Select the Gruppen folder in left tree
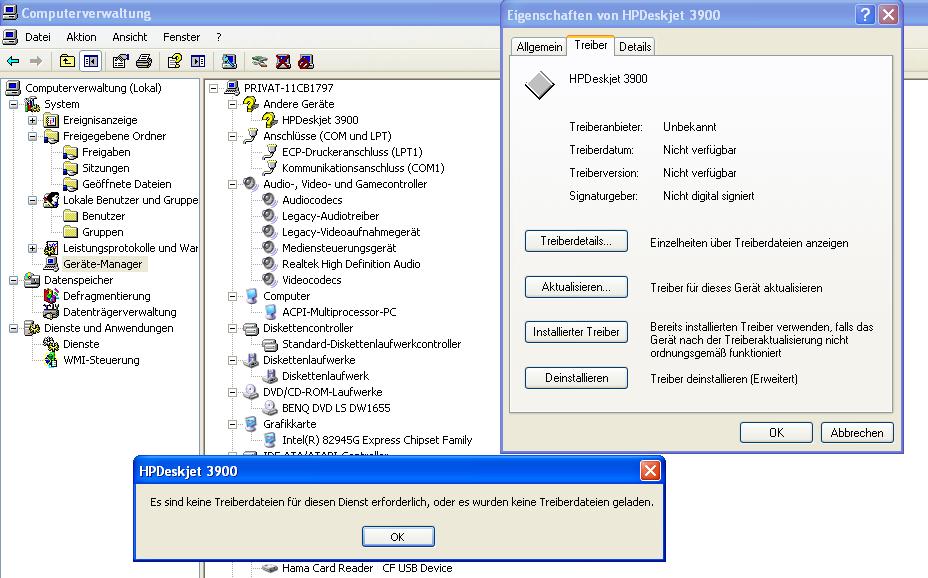This screenshot has width=928, height=578. (x=102, y=232)
